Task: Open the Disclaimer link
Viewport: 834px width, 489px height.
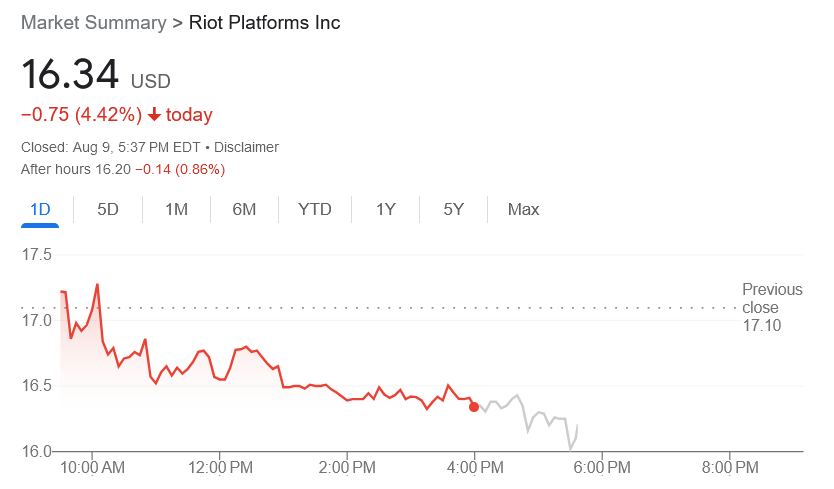Action: [x=246, y=147]
